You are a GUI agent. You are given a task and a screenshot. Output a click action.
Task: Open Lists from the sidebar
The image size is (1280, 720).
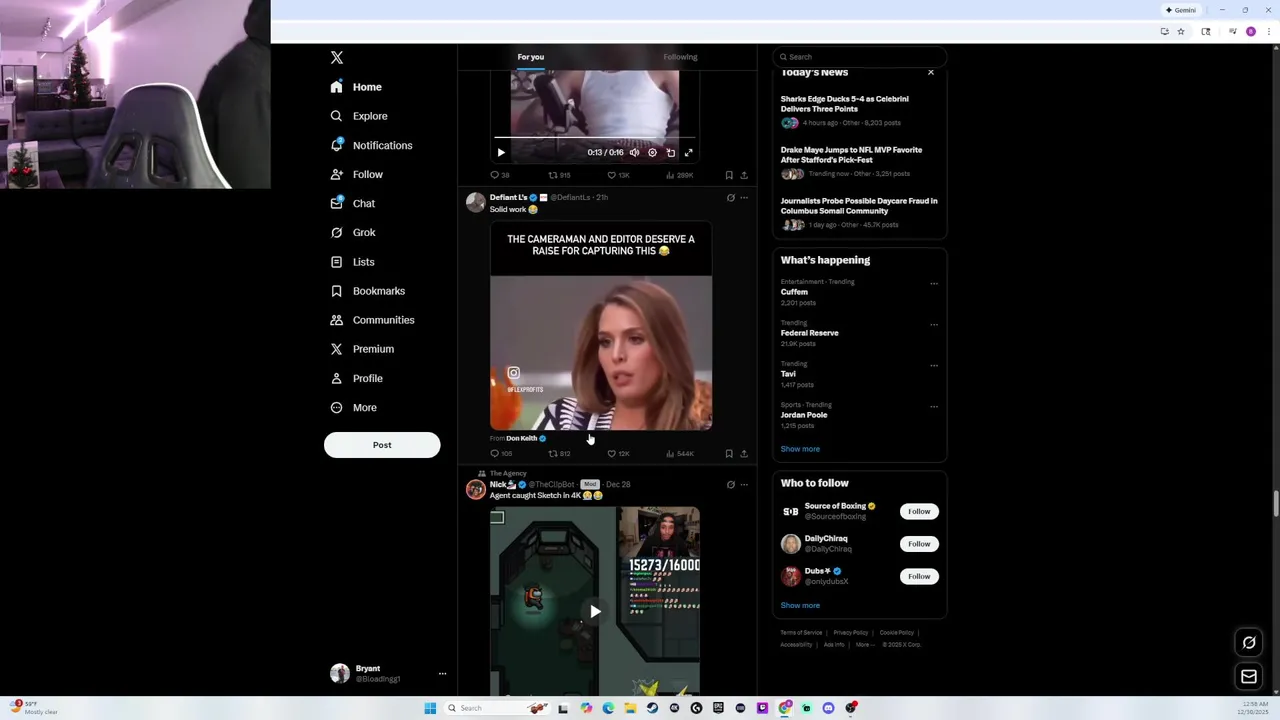pyautogui.click(x=352, y=262)
